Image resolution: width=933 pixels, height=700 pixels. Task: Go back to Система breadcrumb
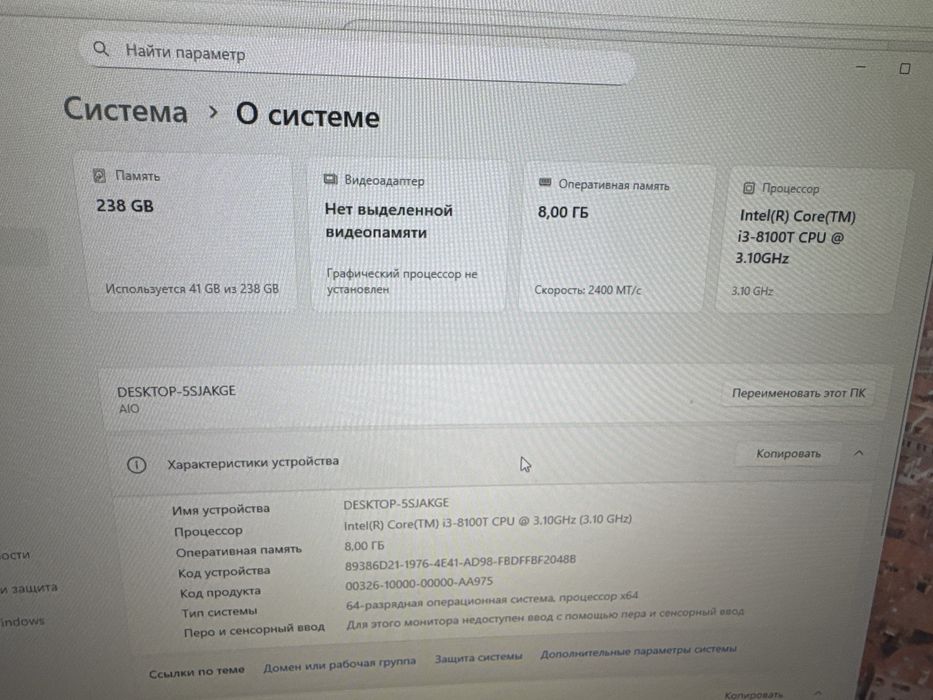(x=126, y=110)
